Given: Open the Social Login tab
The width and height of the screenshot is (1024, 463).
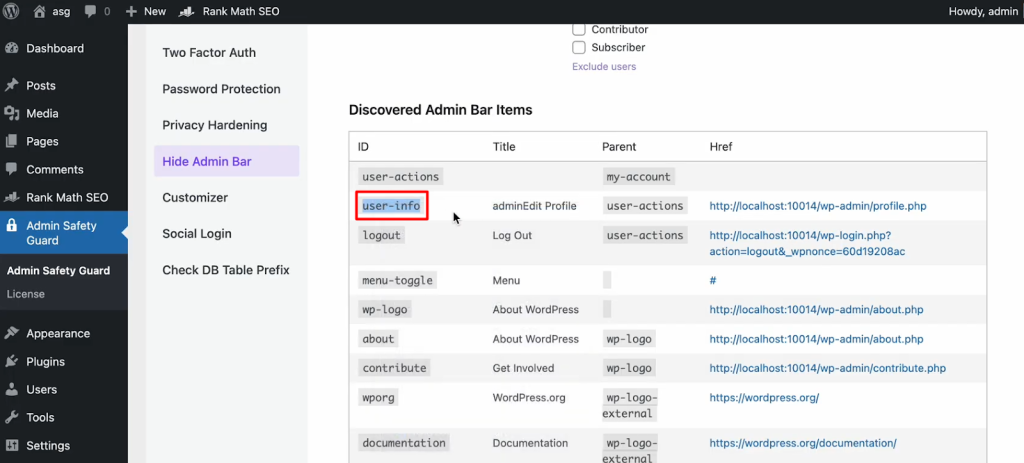Looking at the screenshot, I should click(x=197, y=233).
